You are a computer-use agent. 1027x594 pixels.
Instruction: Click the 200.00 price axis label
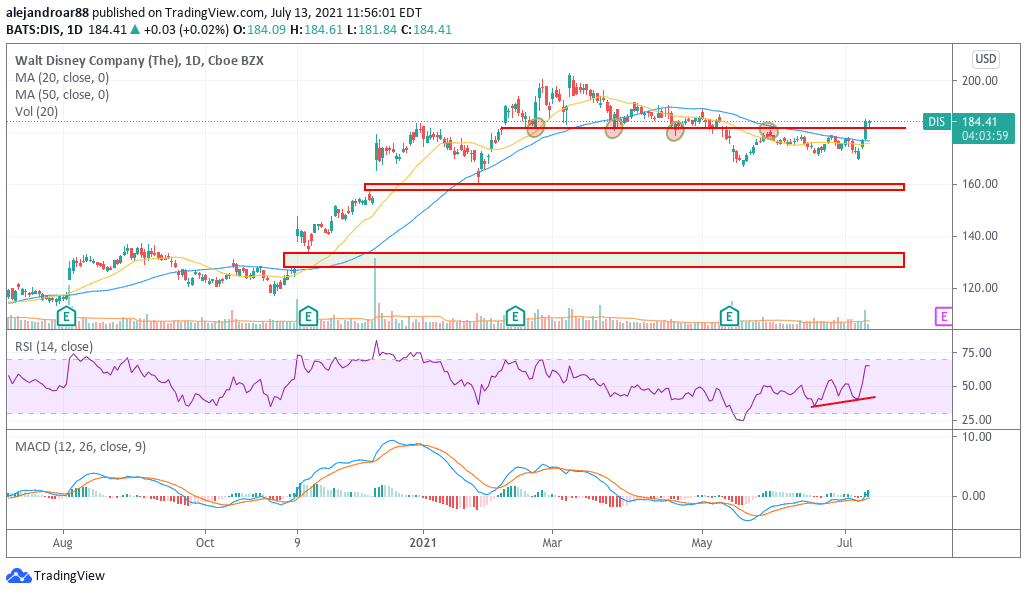(980, 81)
